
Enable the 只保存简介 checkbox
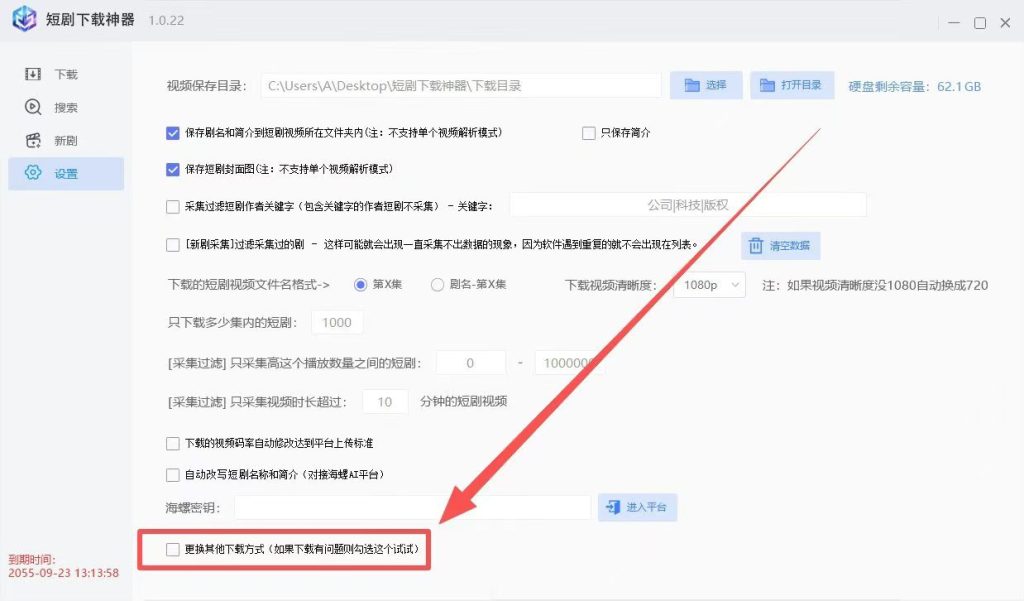(588, 133)
